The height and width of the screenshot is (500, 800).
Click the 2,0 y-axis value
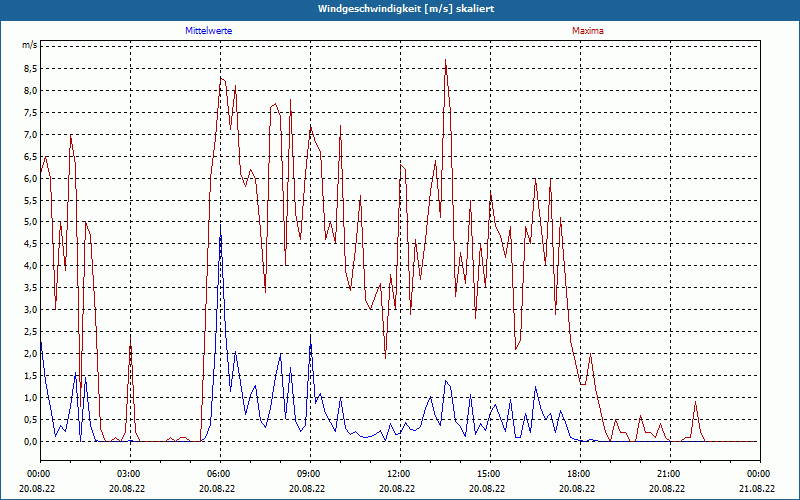point(29,354)
